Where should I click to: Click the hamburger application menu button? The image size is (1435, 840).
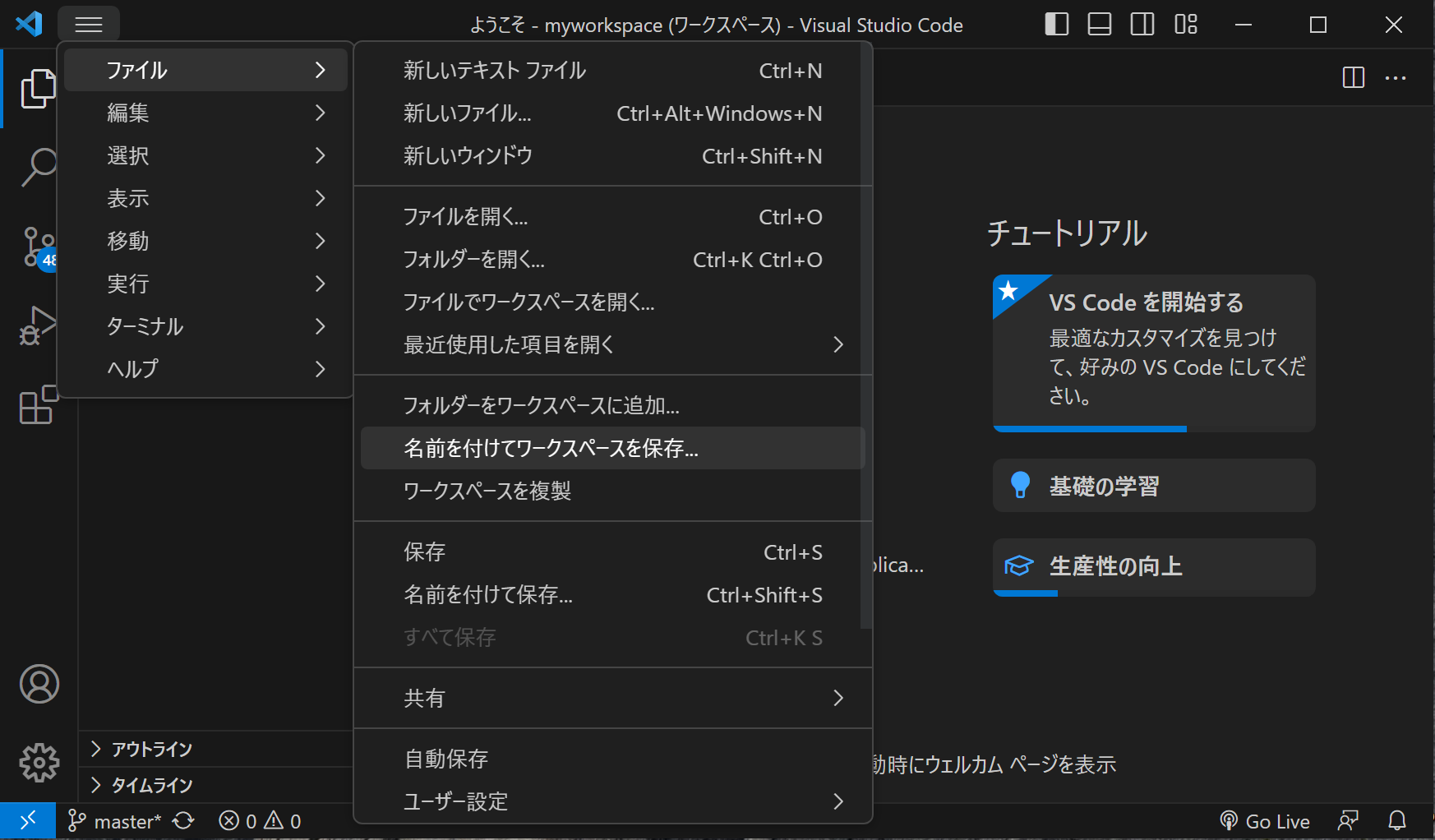click(x=89, y=25)
